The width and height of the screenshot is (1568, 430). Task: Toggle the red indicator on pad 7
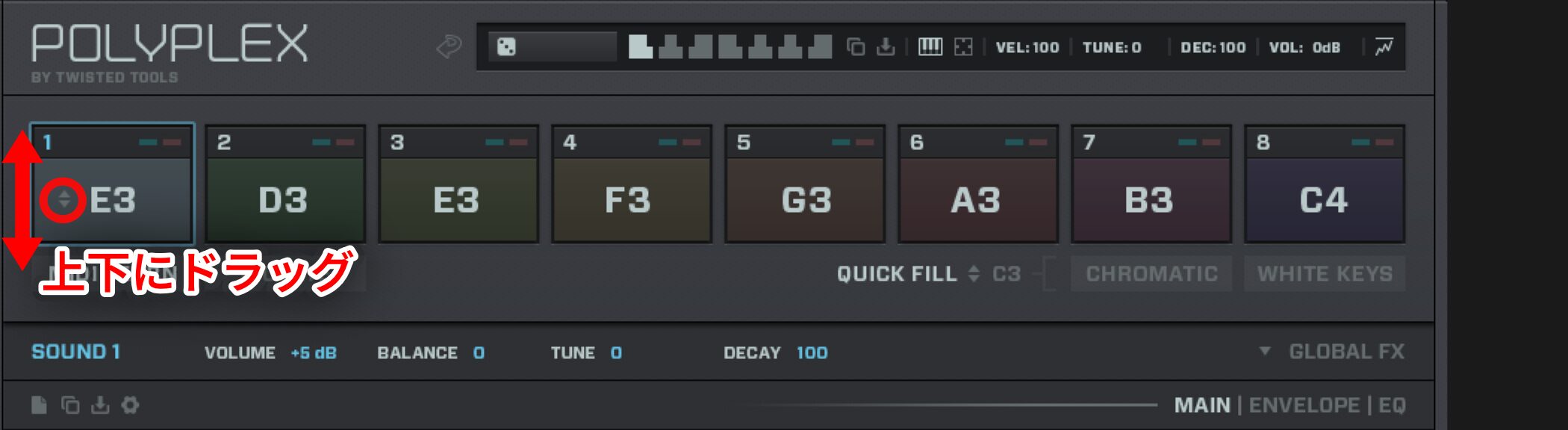tap(1211, 142)
